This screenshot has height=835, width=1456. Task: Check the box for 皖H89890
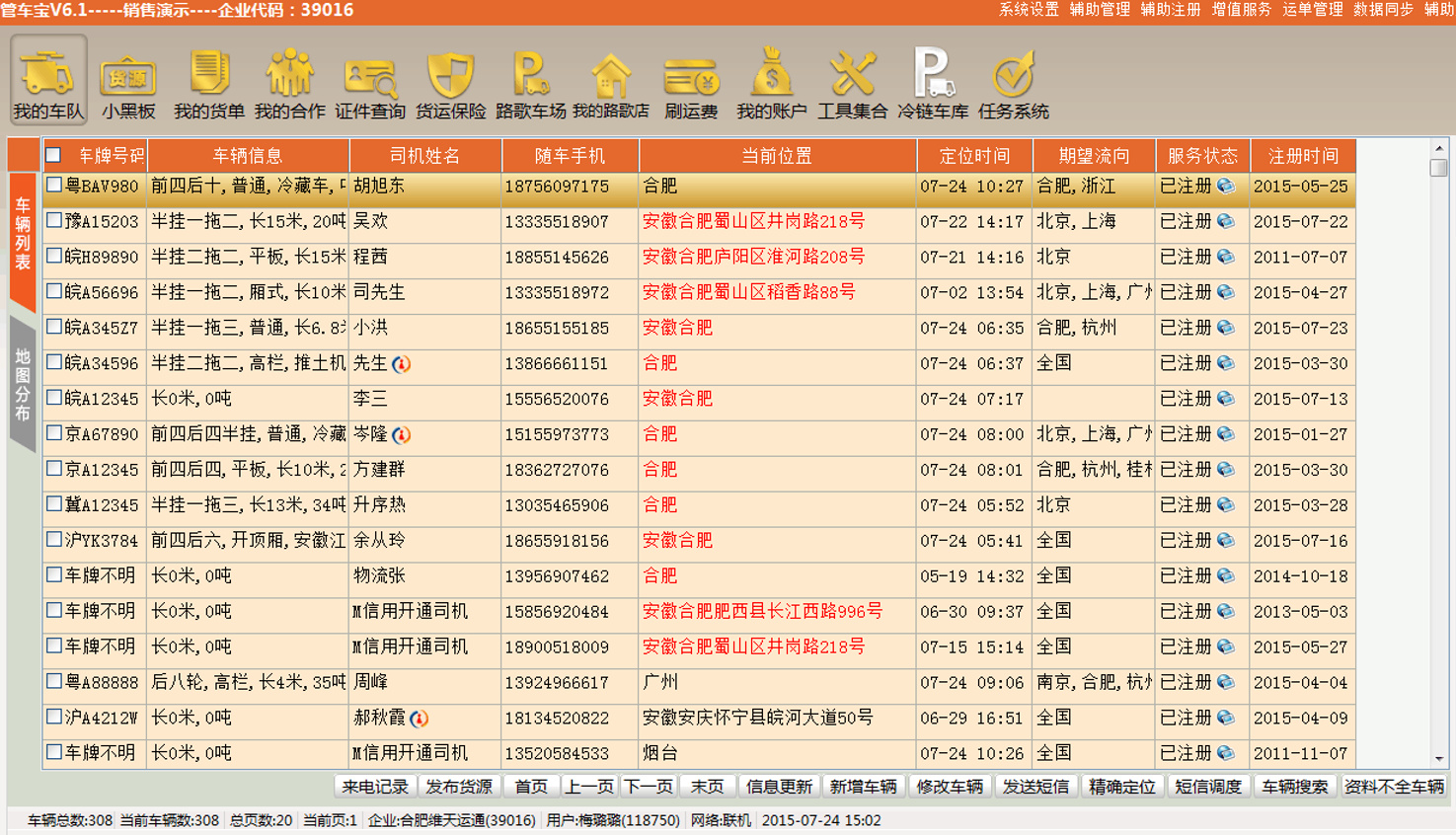point(54,256)
